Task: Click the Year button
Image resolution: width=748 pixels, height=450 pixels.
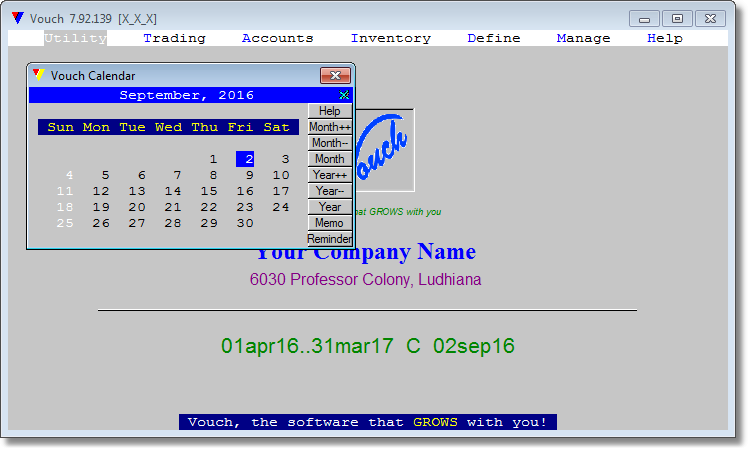Action: [330, 207]
